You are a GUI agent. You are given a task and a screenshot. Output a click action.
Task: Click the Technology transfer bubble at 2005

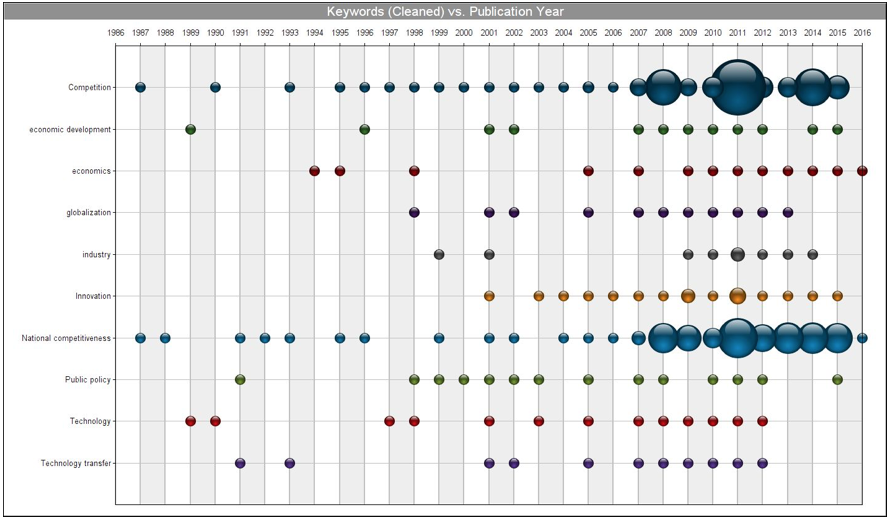coord(588,463)
